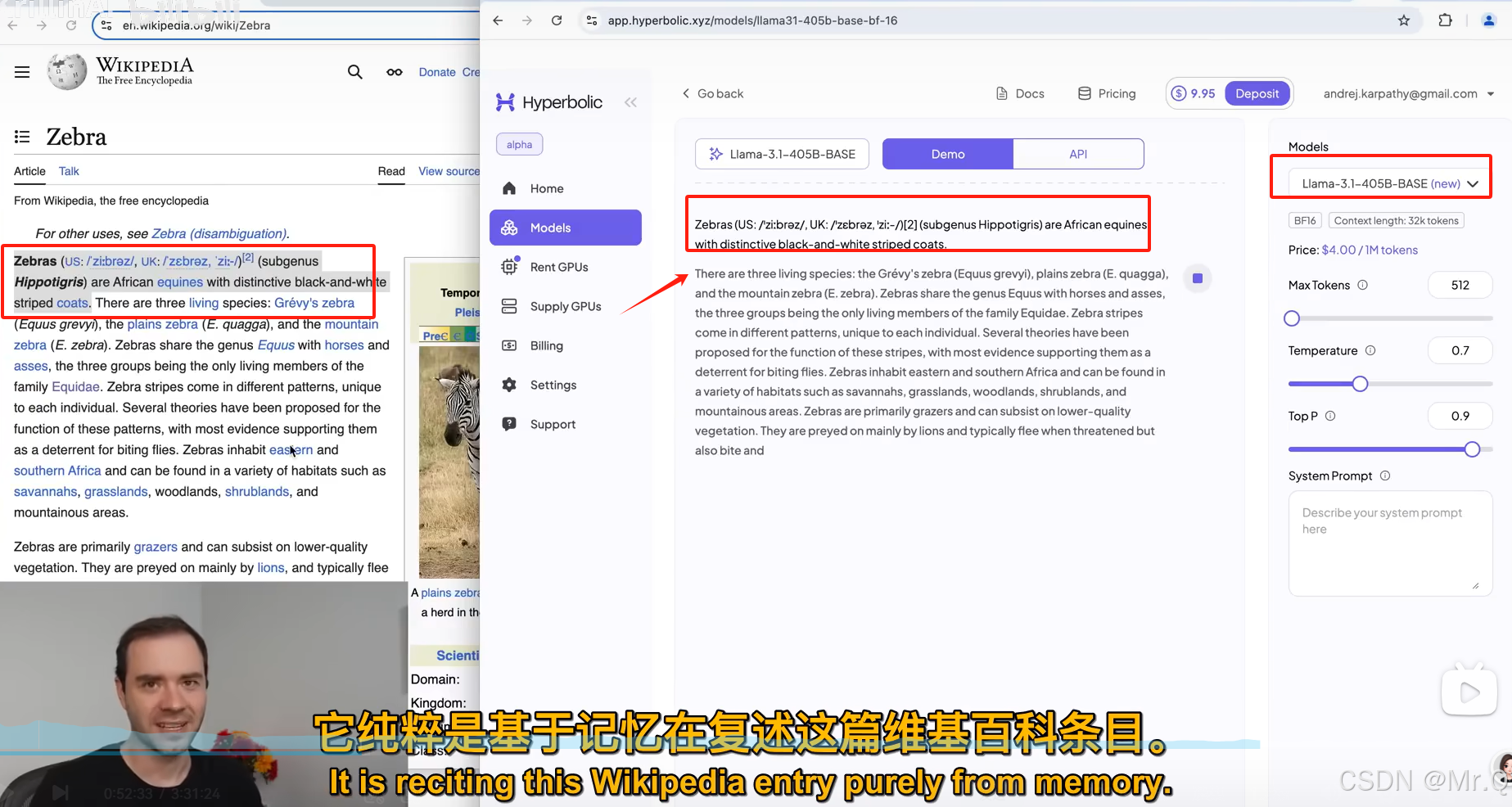This screenshot has width=1512, height=807.
Task: Click Wikipedia Donate link
Action: click(437, 72)
